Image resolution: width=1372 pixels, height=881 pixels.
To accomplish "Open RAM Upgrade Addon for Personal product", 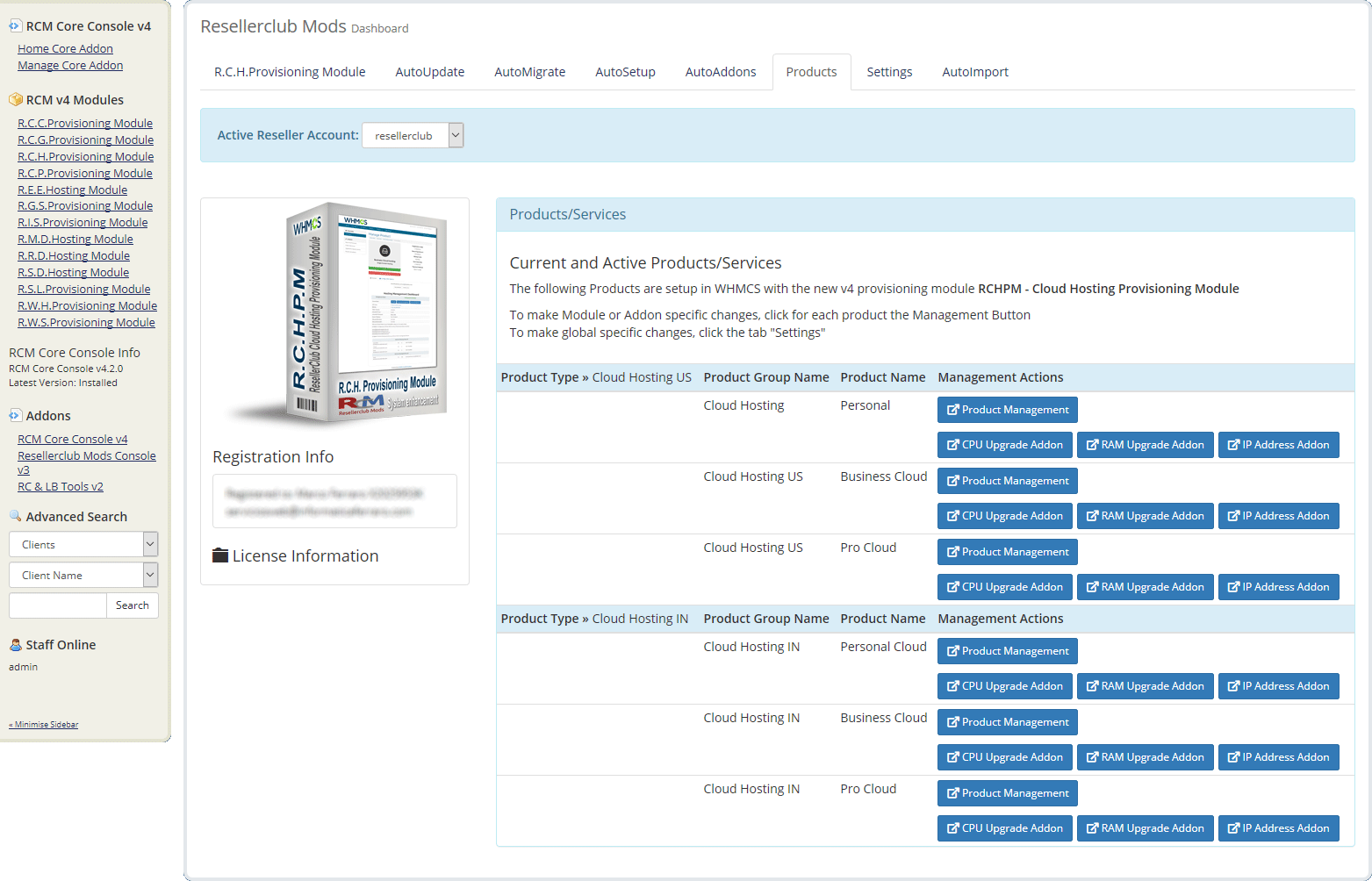I will point(1145,445).
